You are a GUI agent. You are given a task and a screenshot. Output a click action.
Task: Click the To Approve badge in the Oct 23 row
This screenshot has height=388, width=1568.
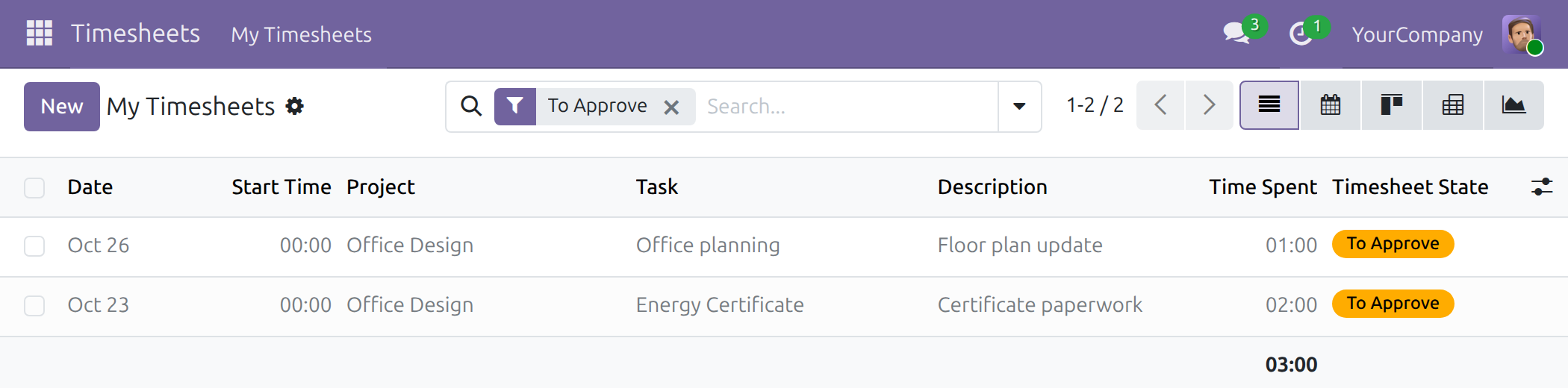pyautogui.click(x=1393, y=304)
